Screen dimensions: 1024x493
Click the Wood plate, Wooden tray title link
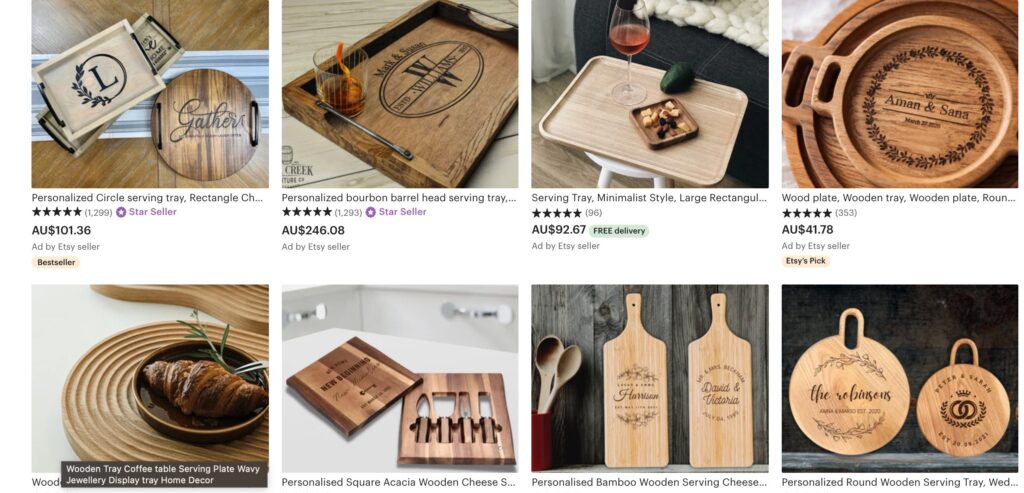click(899, 198)
